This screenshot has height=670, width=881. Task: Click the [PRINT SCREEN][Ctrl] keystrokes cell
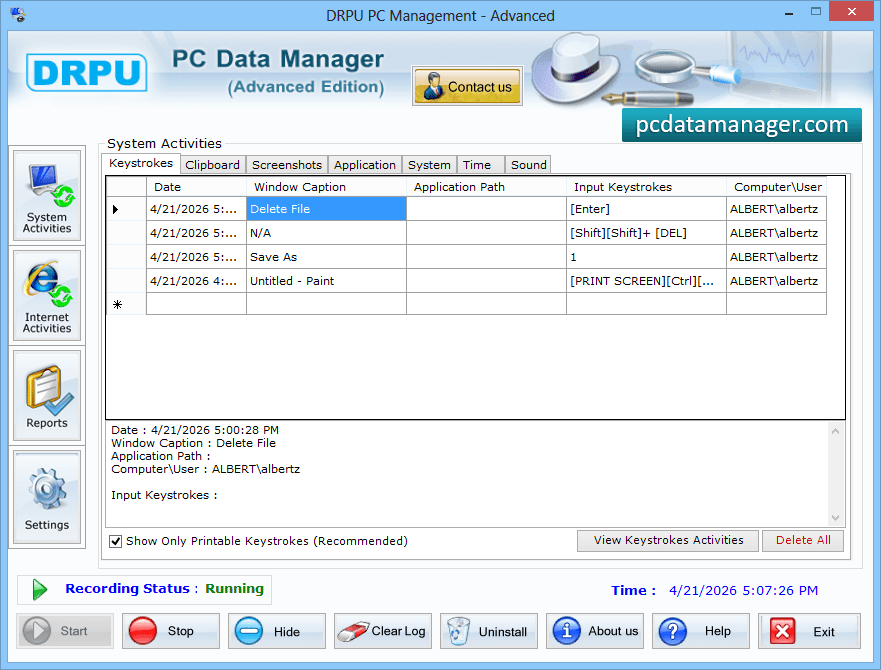(646, 281)
